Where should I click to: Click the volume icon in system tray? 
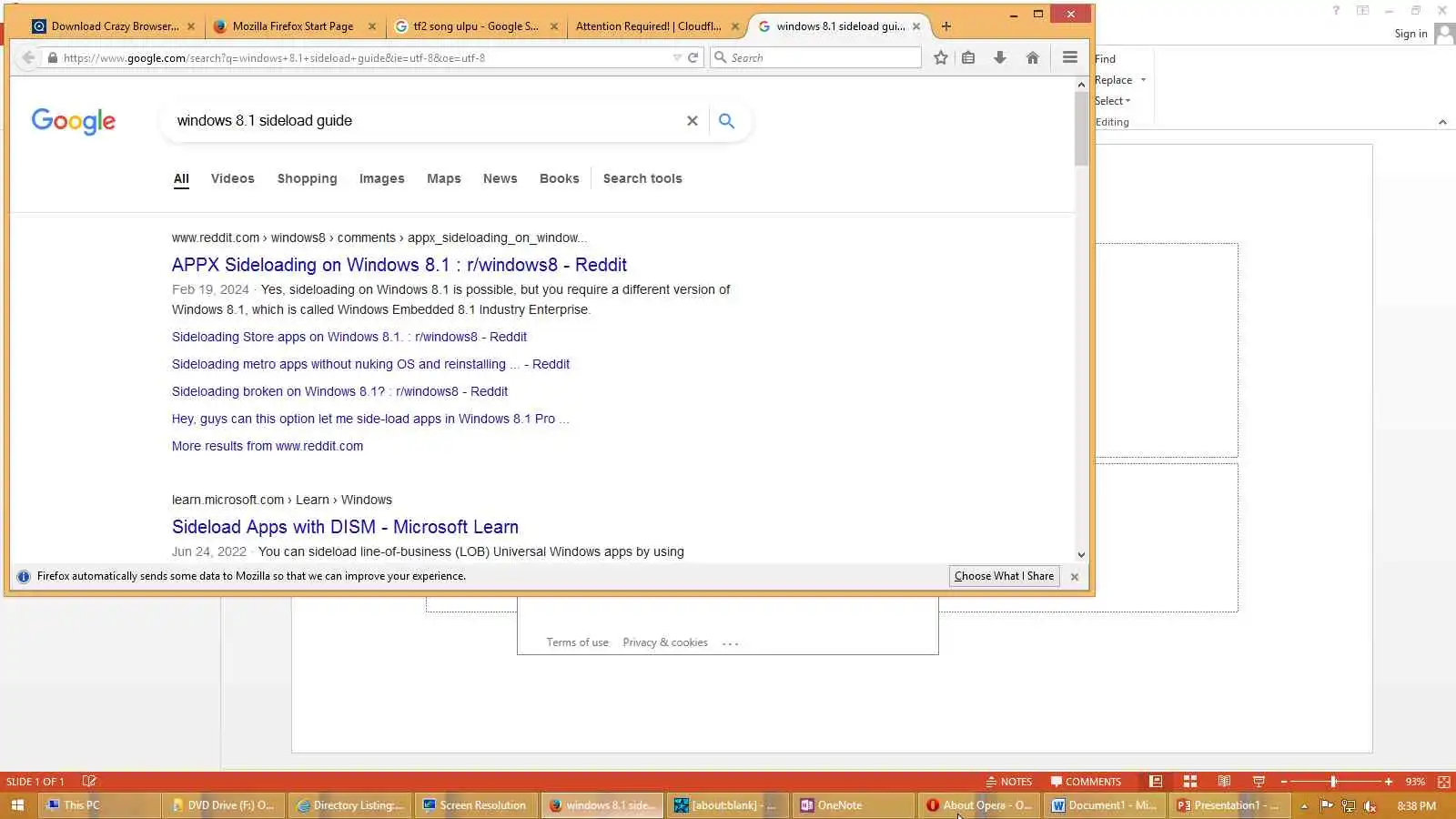click(1370, 806)
